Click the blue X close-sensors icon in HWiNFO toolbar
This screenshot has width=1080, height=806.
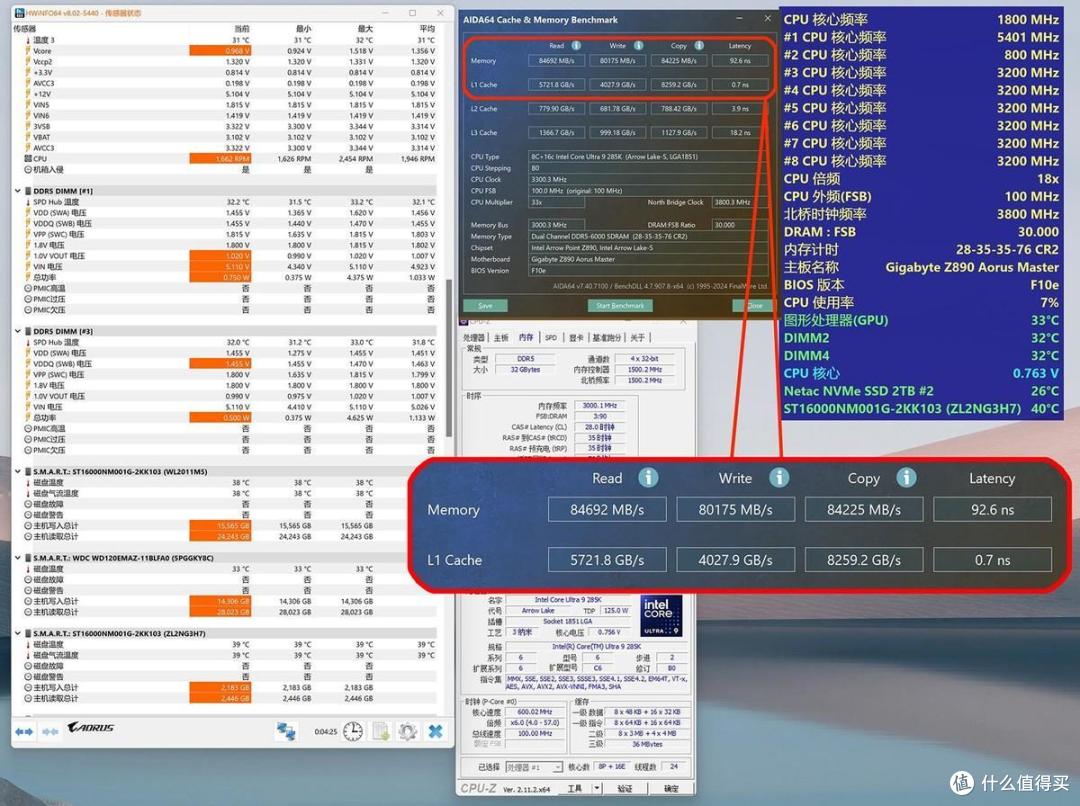[435, 731]
